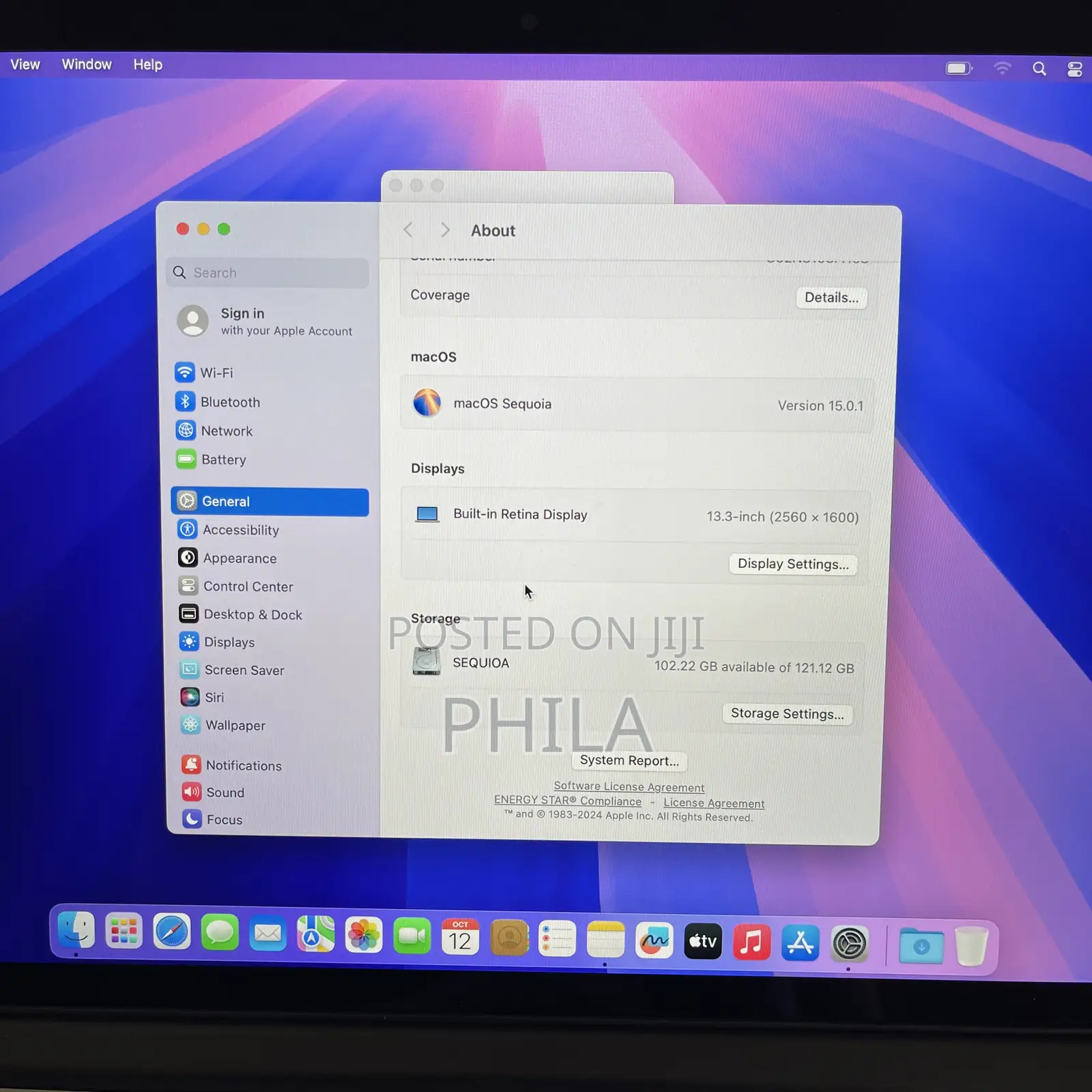Open the Help menu

[x=147, y=65]
